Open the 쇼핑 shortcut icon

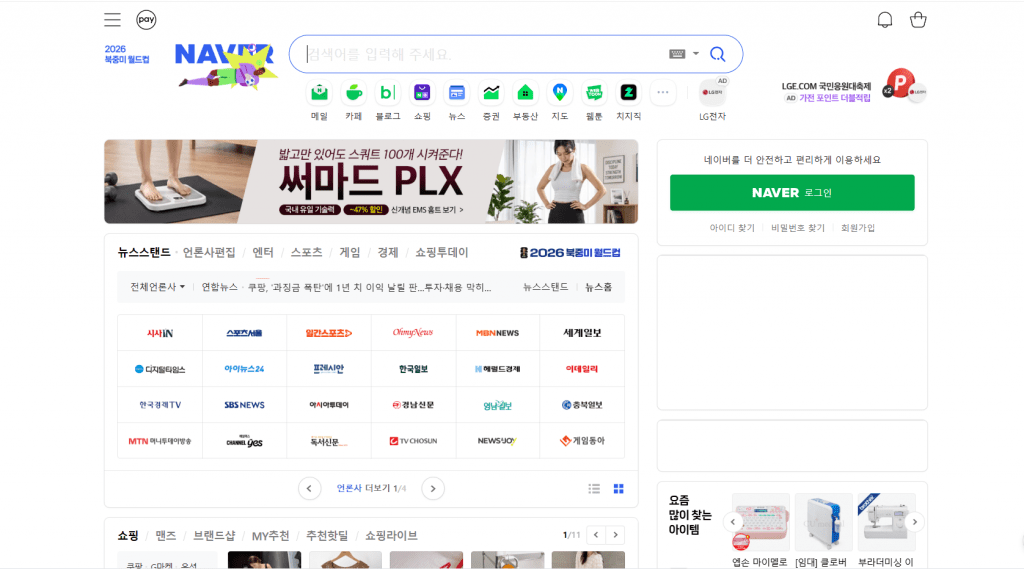coord(422,93)
